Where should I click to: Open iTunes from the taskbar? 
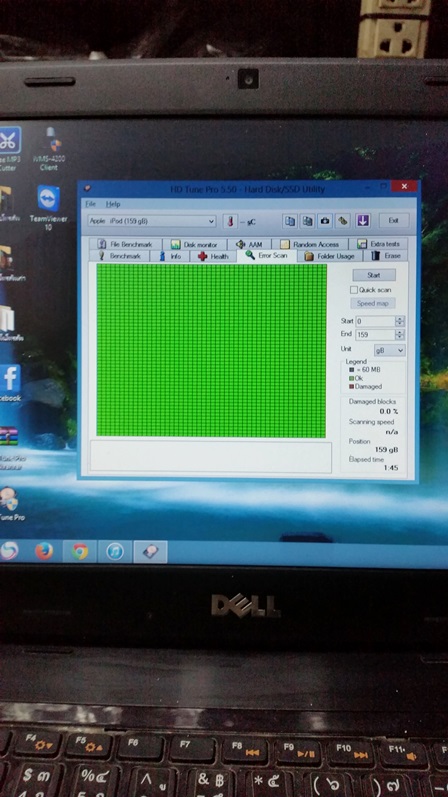pos(115,551)
